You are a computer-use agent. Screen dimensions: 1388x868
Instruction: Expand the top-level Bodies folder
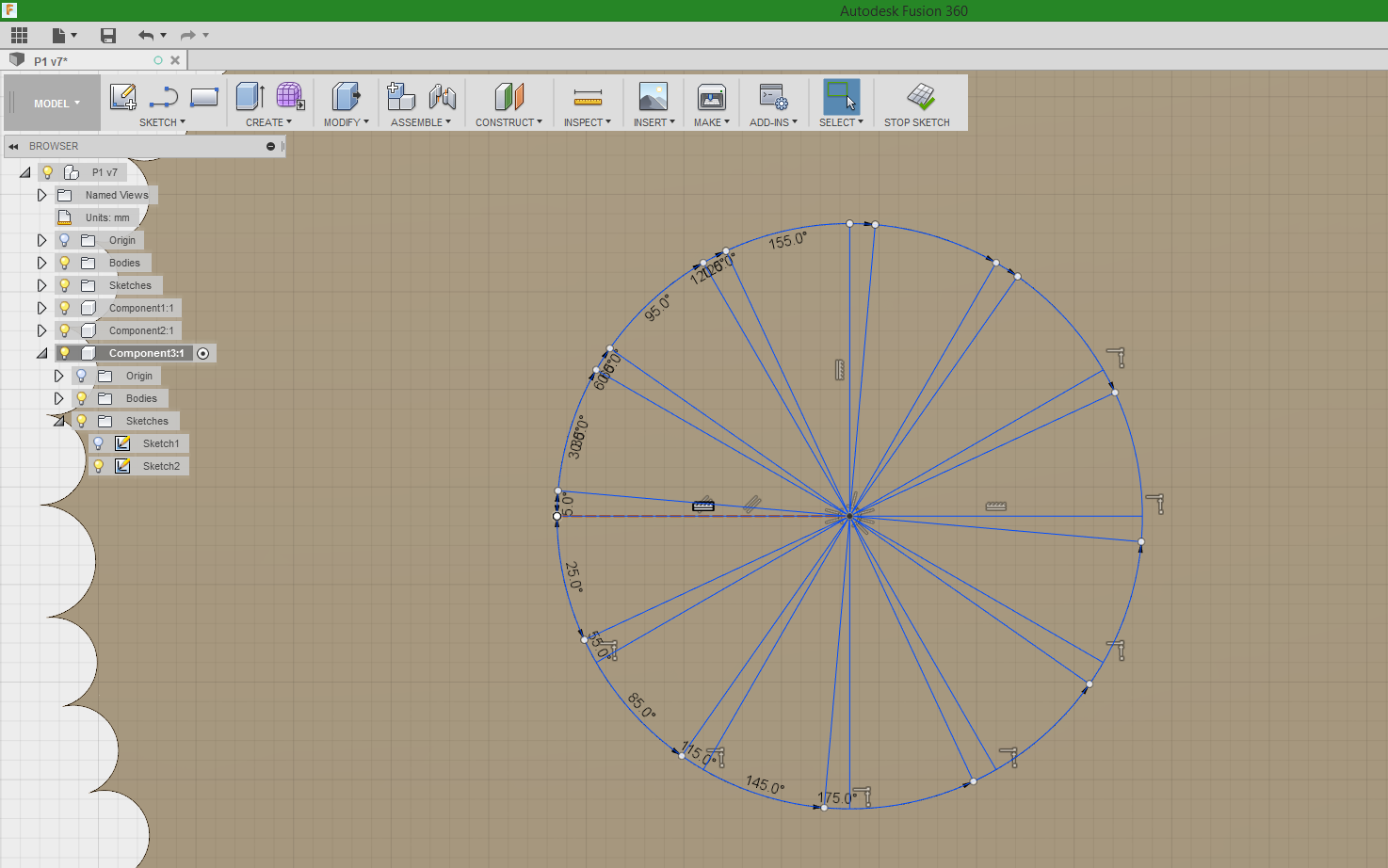tap(41, 263)
